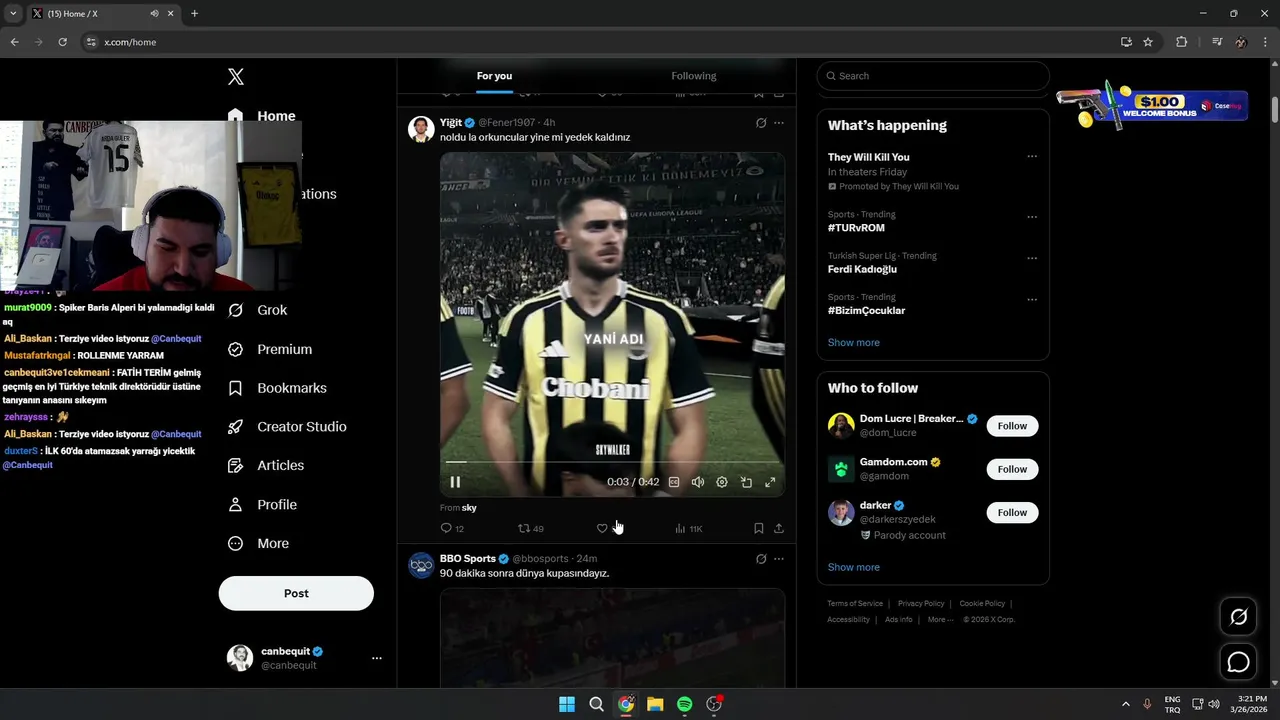Open options for #TURvROM trend

coord(1032,217)
